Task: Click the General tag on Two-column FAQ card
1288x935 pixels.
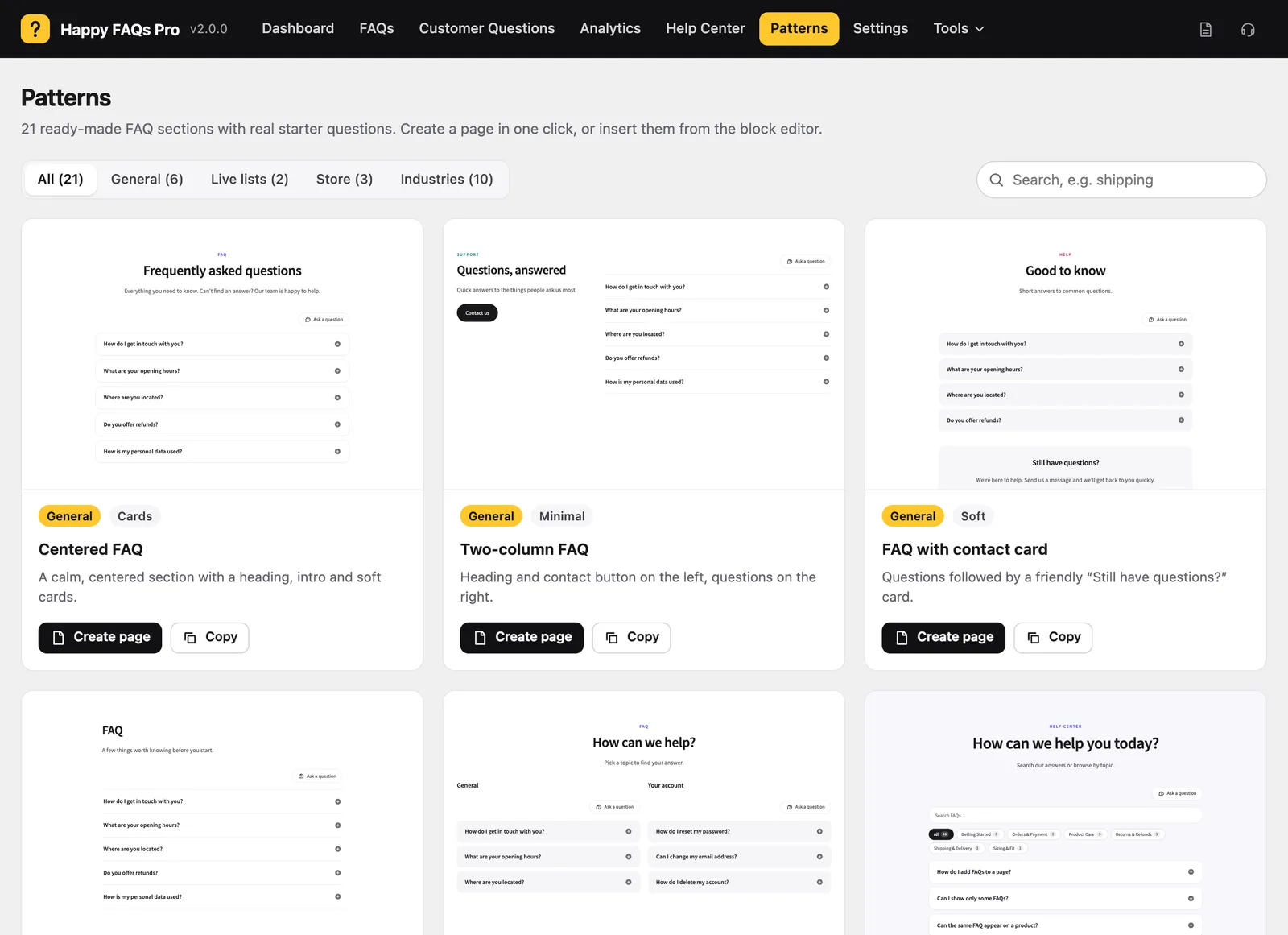Action: [x=491, y=516]
